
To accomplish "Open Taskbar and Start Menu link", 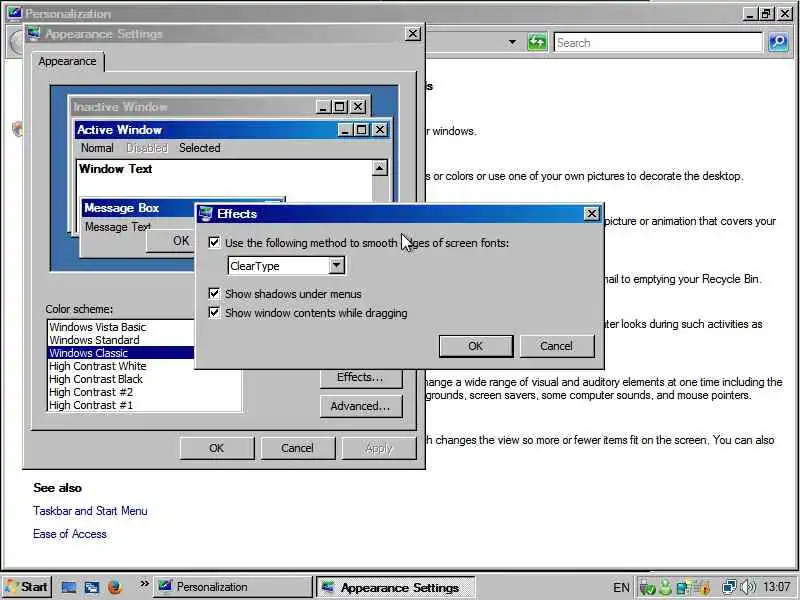I will (90, 511).
